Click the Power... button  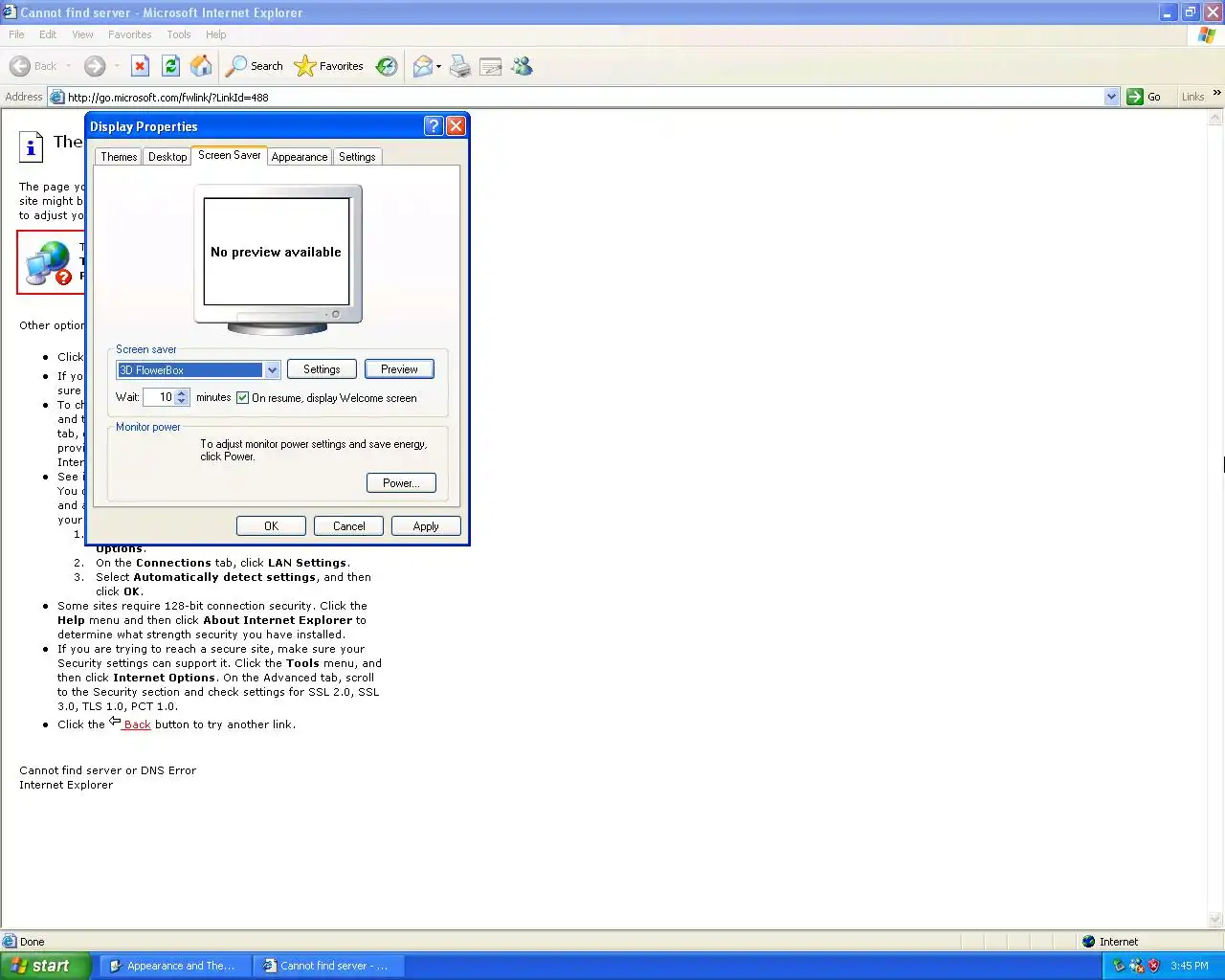point(401,483)
